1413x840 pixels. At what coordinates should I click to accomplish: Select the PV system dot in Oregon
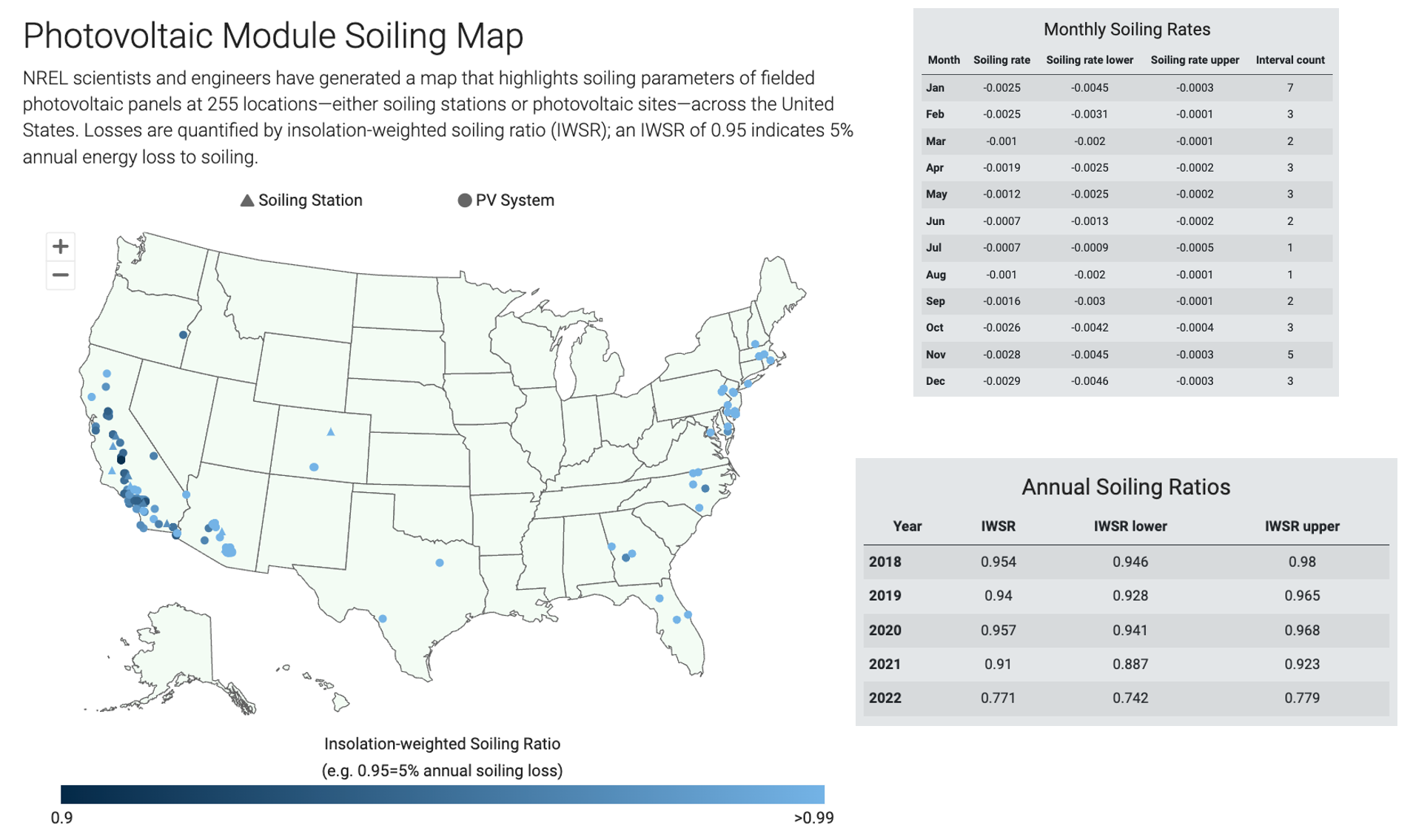click(x=184, y=335)
